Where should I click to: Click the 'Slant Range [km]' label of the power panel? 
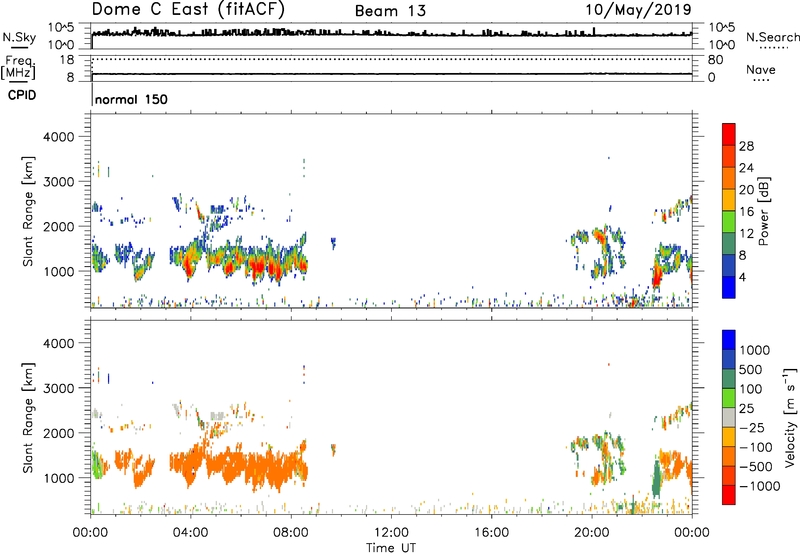29,211
